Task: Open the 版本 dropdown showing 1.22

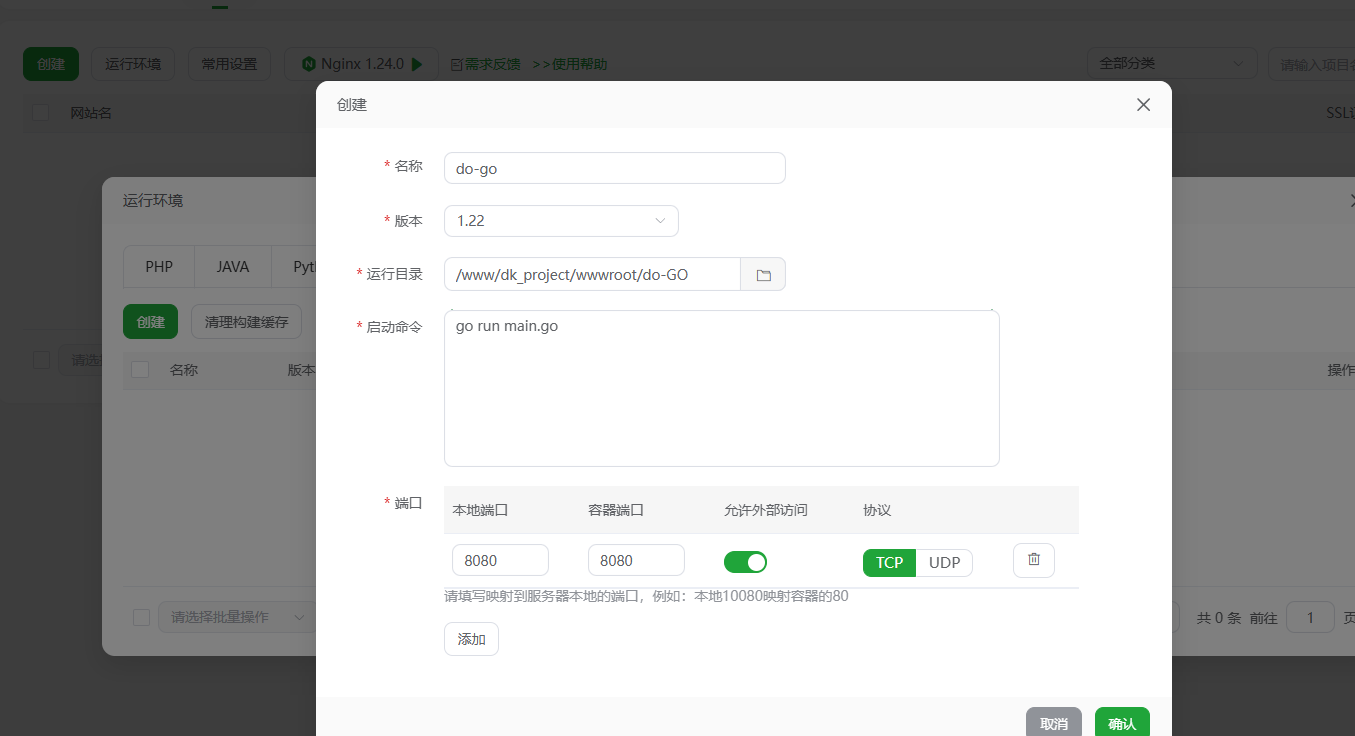Action: coord(560,220)
